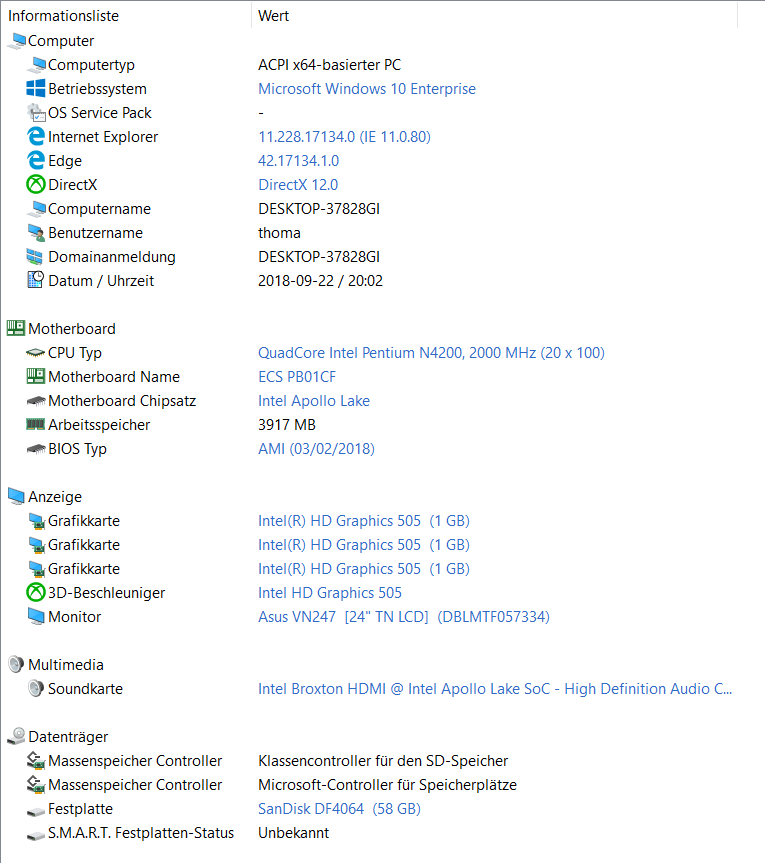Select the Anzeige category row
The height and width of the screenshot is (863, 765).
point(55,496)
